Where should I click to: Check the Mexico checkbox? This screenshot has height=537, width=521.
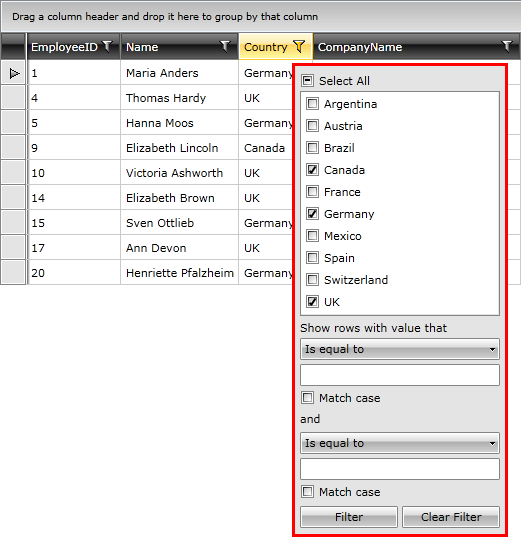coord(312,236)
